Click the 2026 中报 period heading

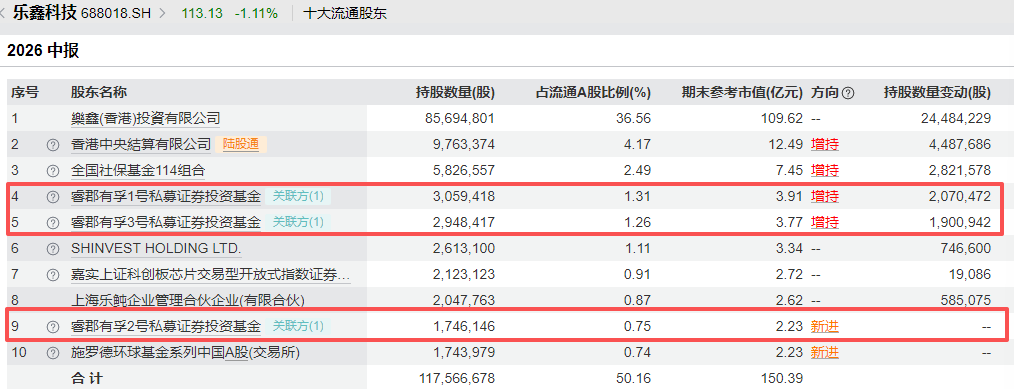43,51
